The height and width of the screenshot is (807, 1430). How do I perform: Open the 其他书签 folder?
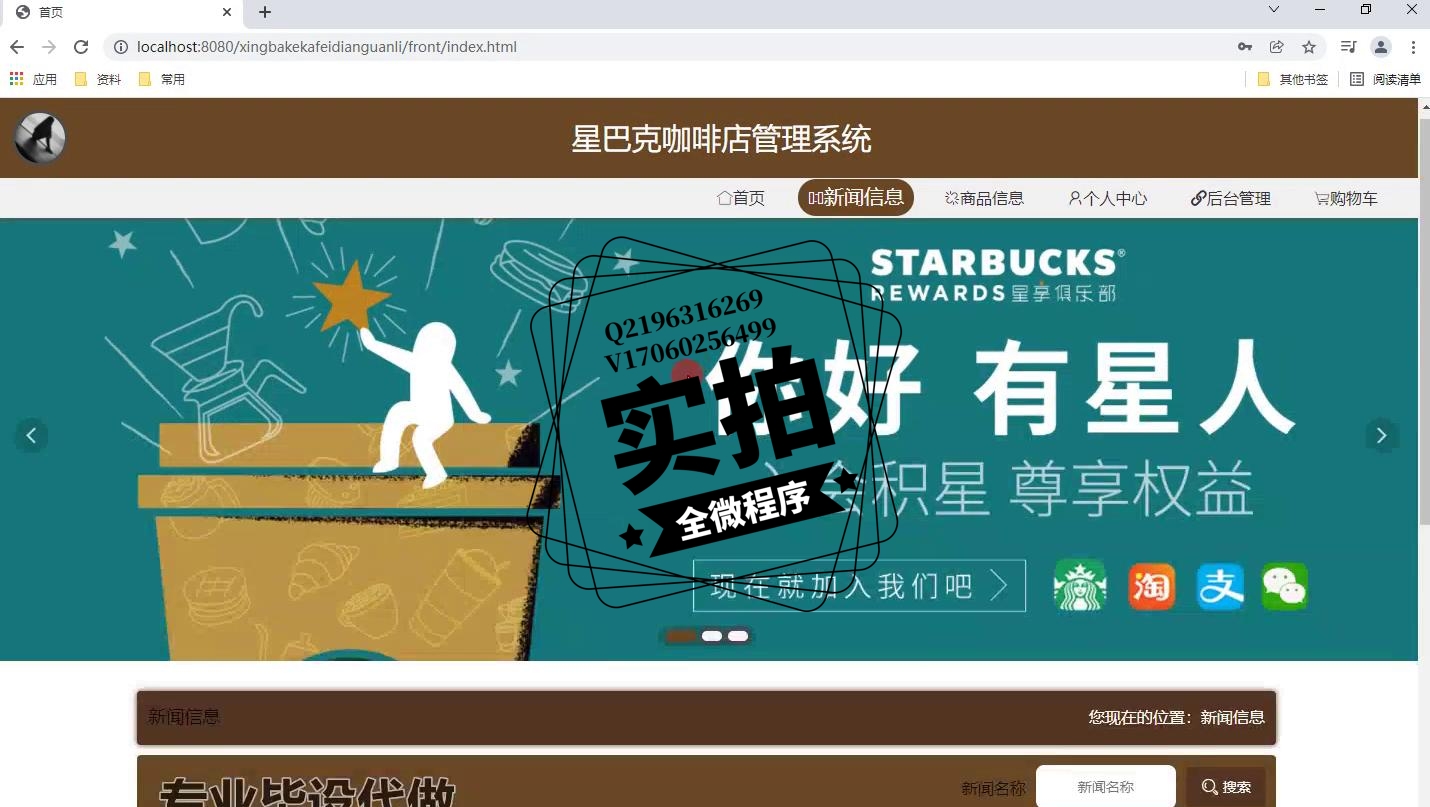pyautogui.click(x=1293, y=79)
